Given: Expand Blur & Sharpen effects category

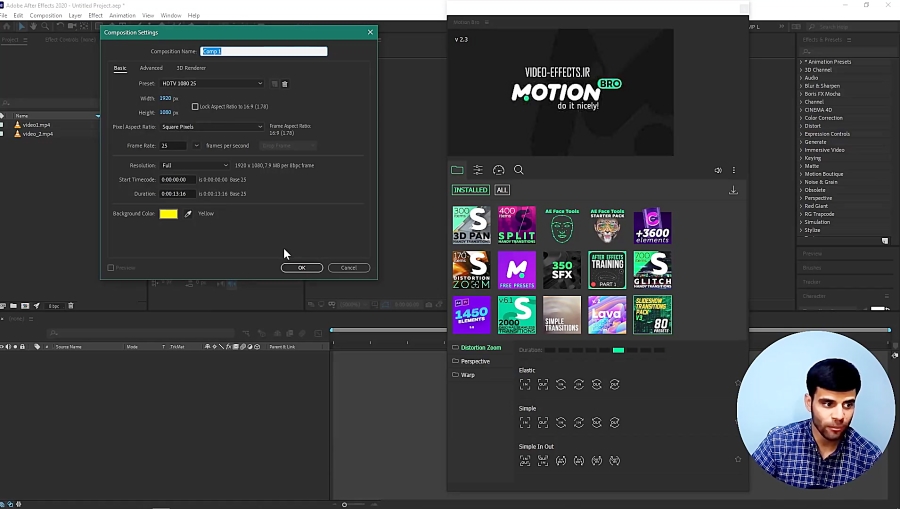Looking at the screenshot, I should (801, 86).
